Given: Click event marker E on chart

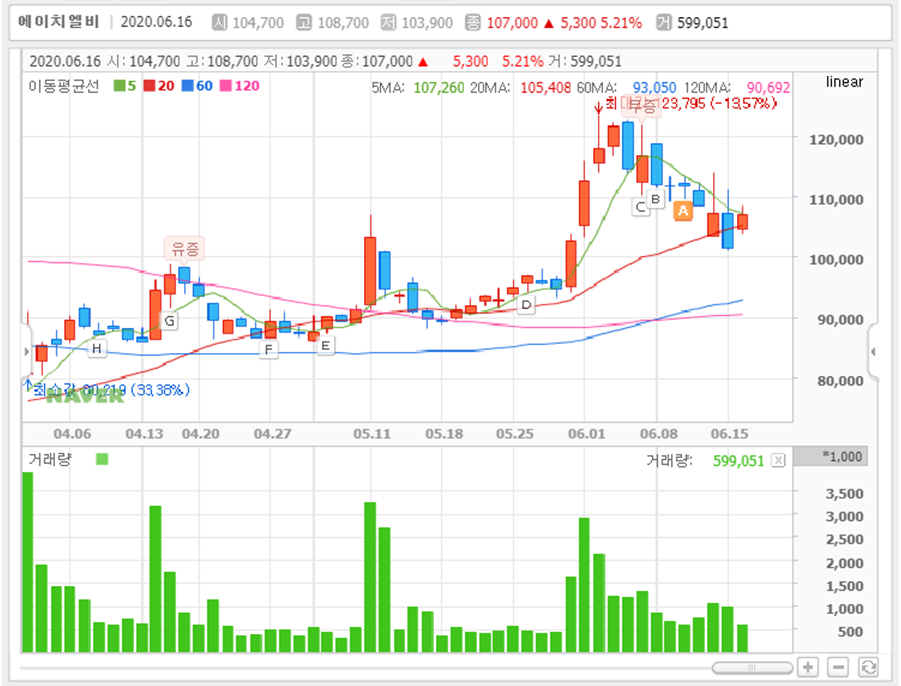Looking at the screenshot, I should click(x=325, y=345).
